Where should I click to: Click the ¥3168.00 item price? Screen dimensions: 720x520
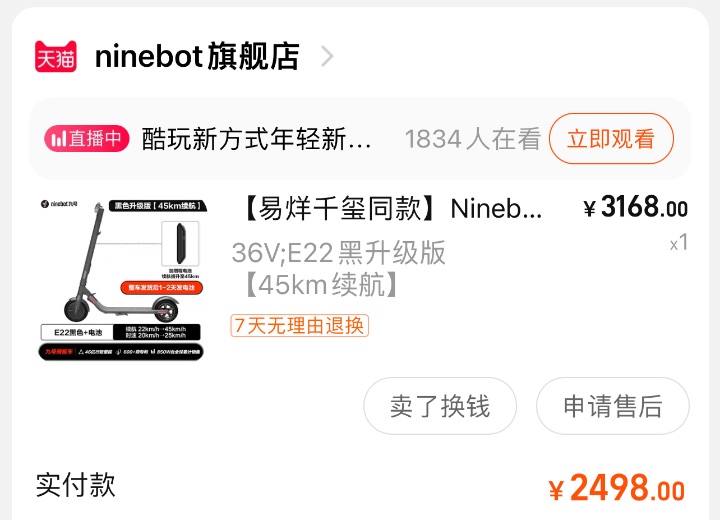[x=636, y=208]
